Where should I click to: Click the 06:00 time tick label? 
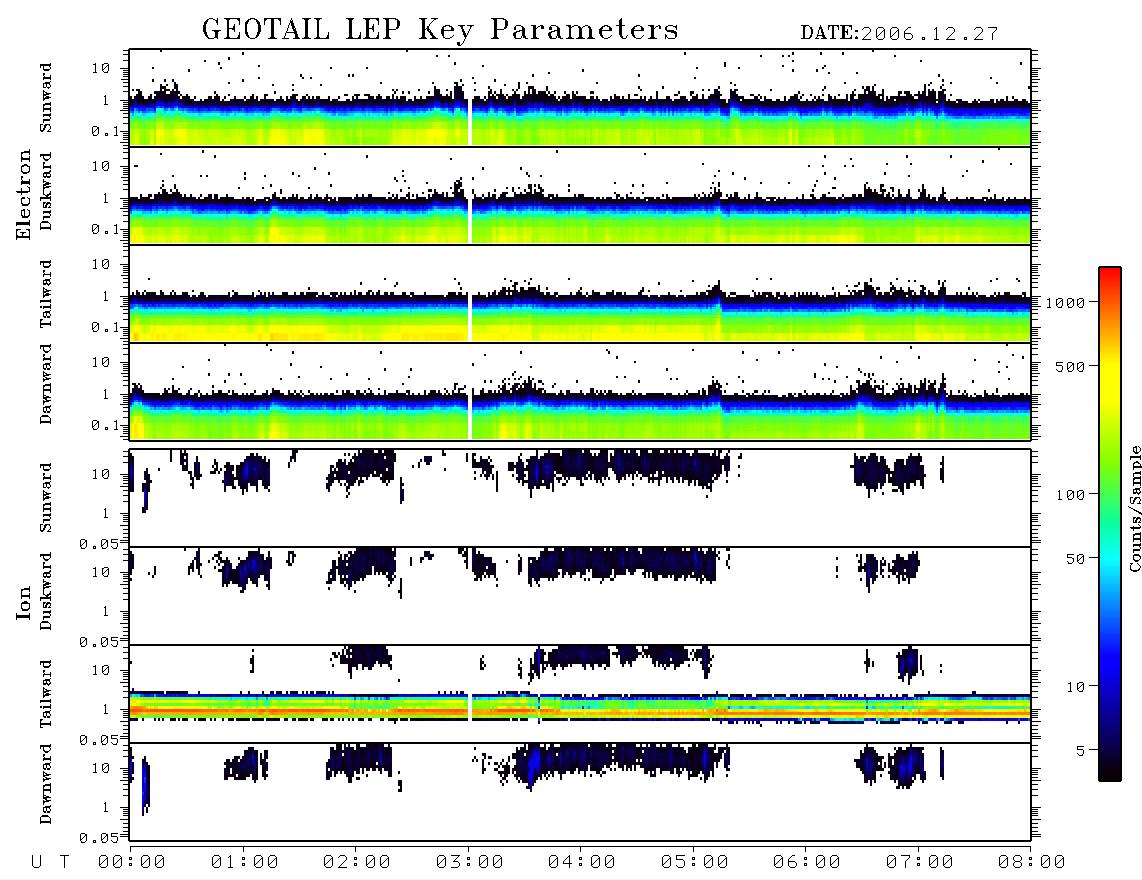[807, 863]
